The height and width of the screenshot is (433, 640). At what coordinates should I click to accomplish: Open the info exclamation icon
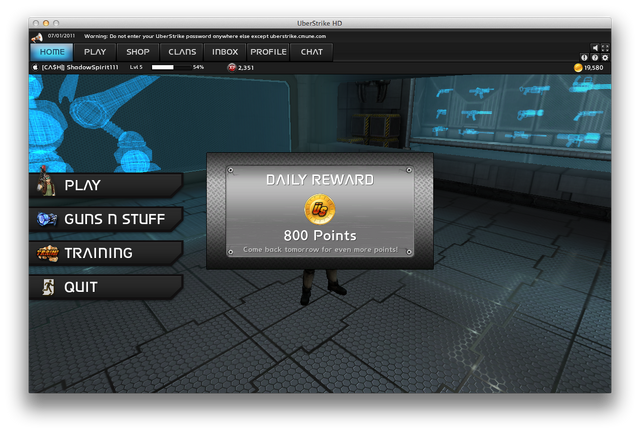coord(584,58)
